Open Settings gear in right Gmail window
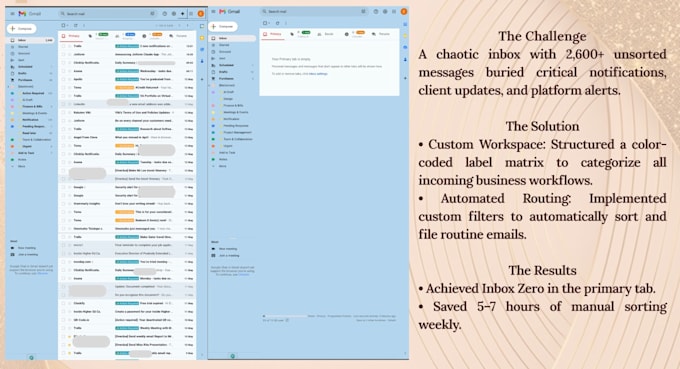 tap(385, 12)
